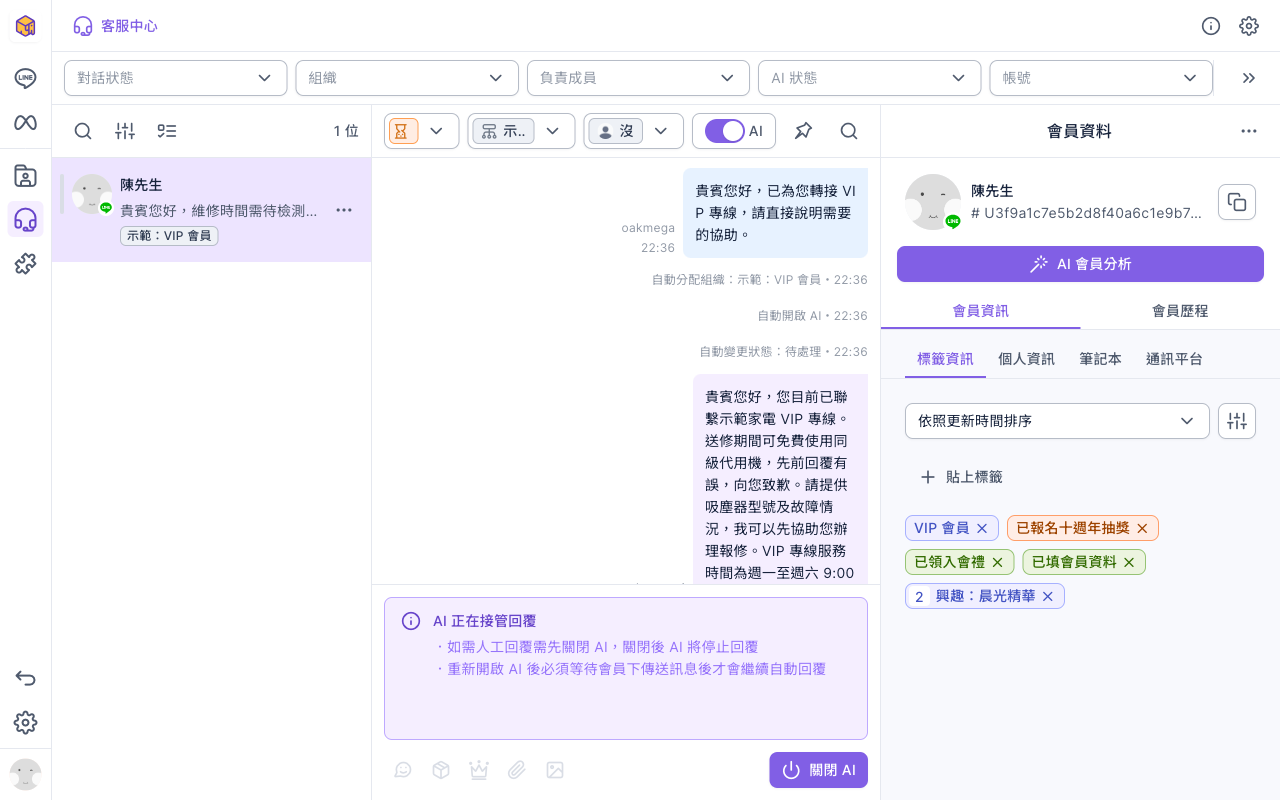Screen dimensions: 1280x800
Task: Switch to the 會員歷程 tab
Action: pyautogui.click(x=1180, y=311)
